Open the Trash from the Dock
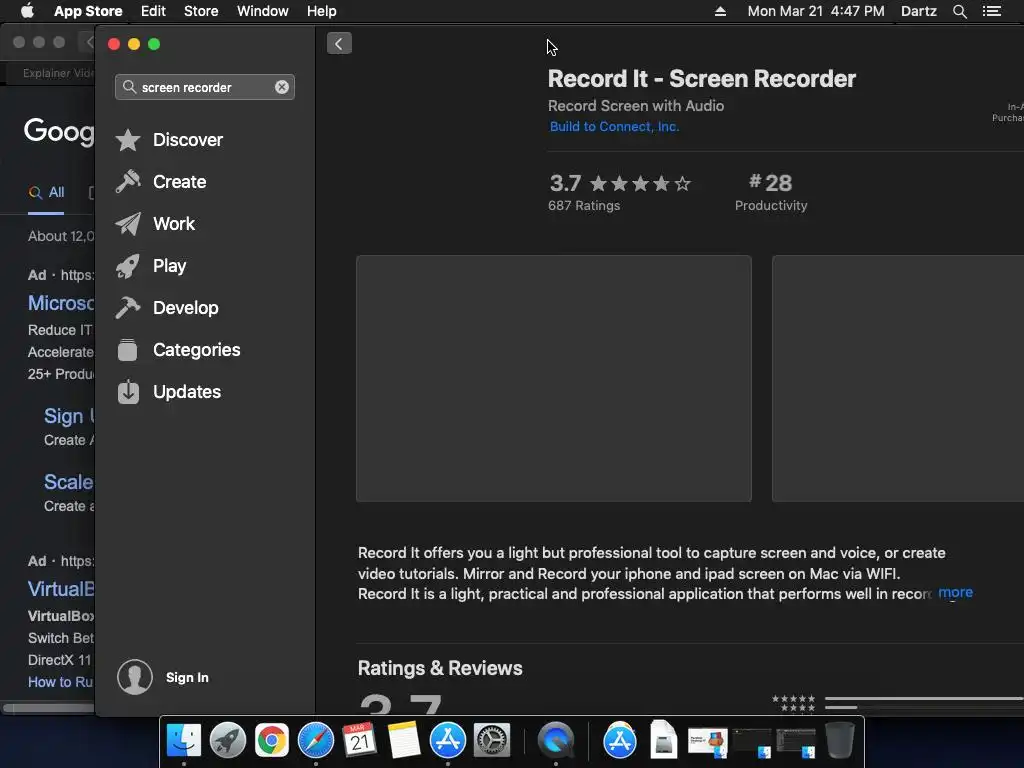This screenshot has height=768, width=1024. (840, 740)
